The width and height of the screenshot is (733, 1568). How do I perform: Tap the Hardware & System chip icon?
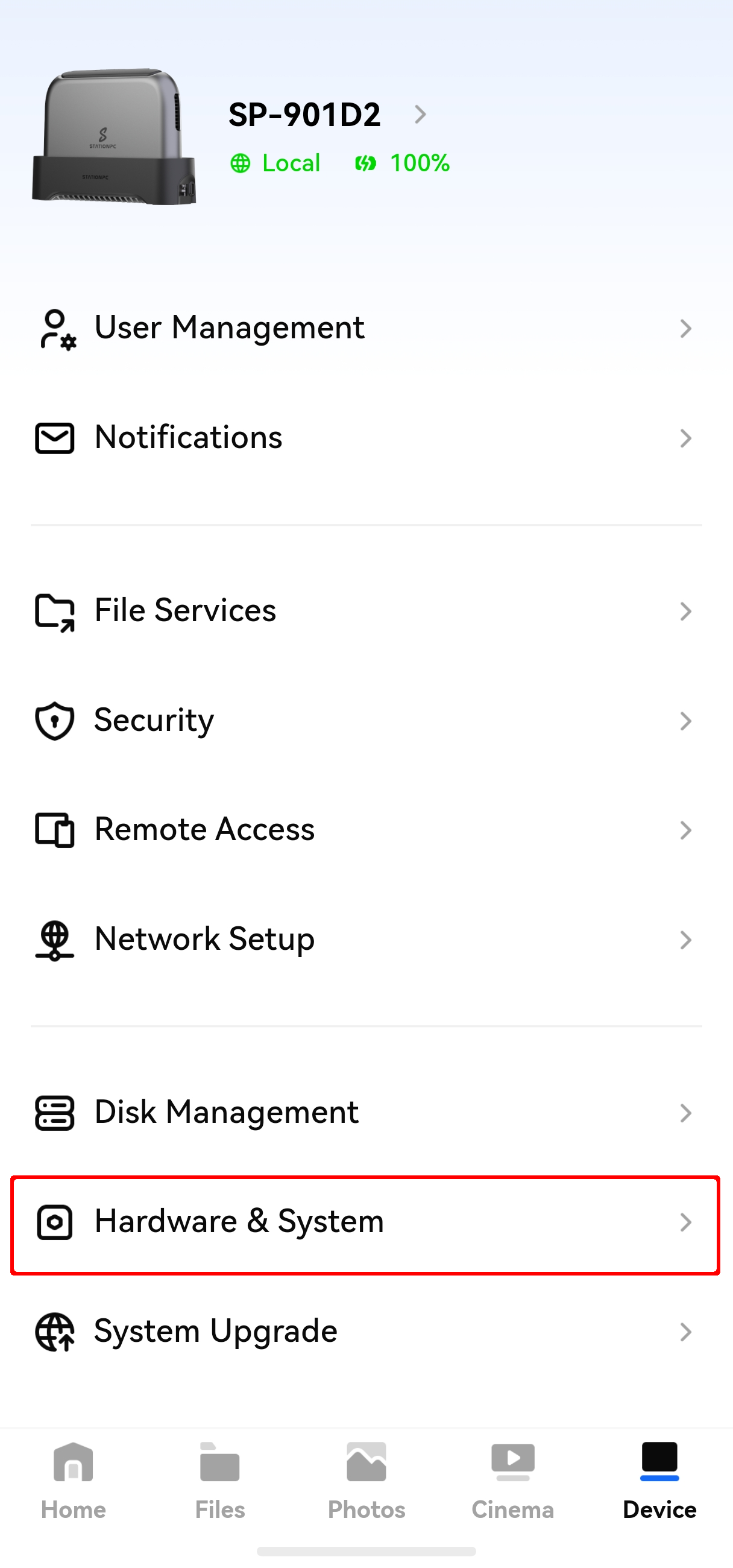pos(55,1222)
